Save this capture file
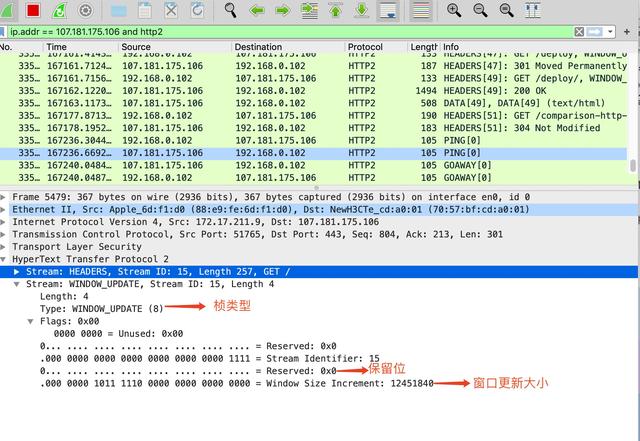 tap(145, 10)
